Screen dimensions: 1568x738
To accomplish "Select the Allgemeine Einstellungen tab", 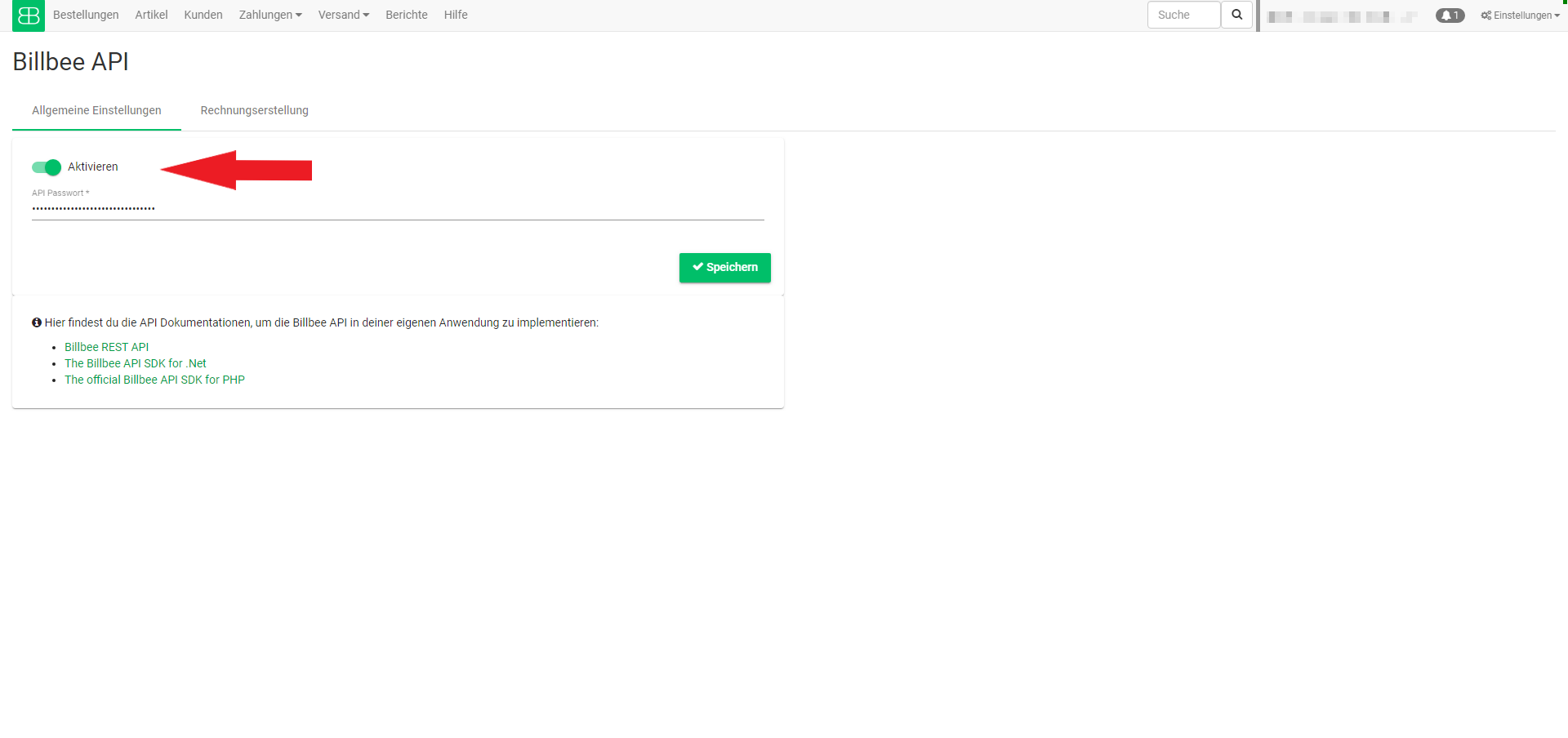I will (x=96, y=110).
